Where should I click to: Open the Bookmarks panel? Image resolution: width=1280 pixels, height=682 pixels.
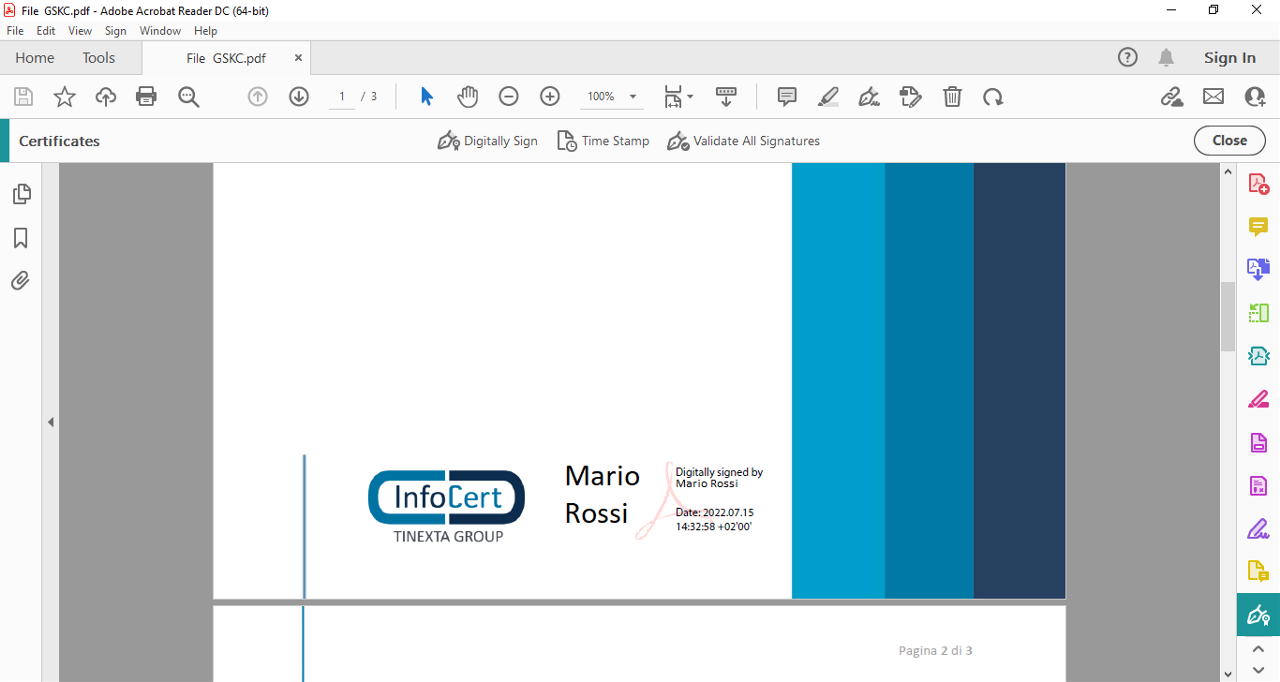pos(20,238)
